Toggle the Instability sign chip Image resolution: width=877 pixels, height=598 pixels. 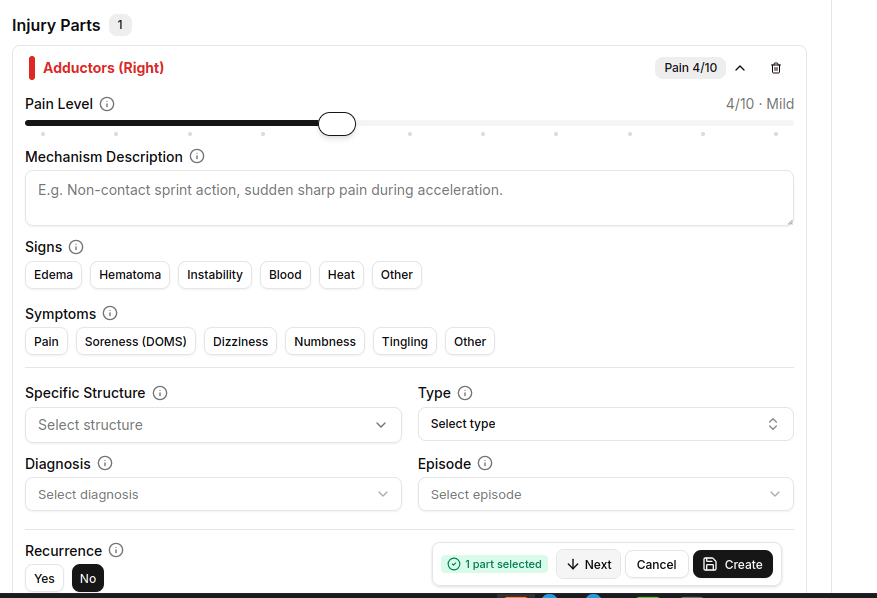(215, 275)
